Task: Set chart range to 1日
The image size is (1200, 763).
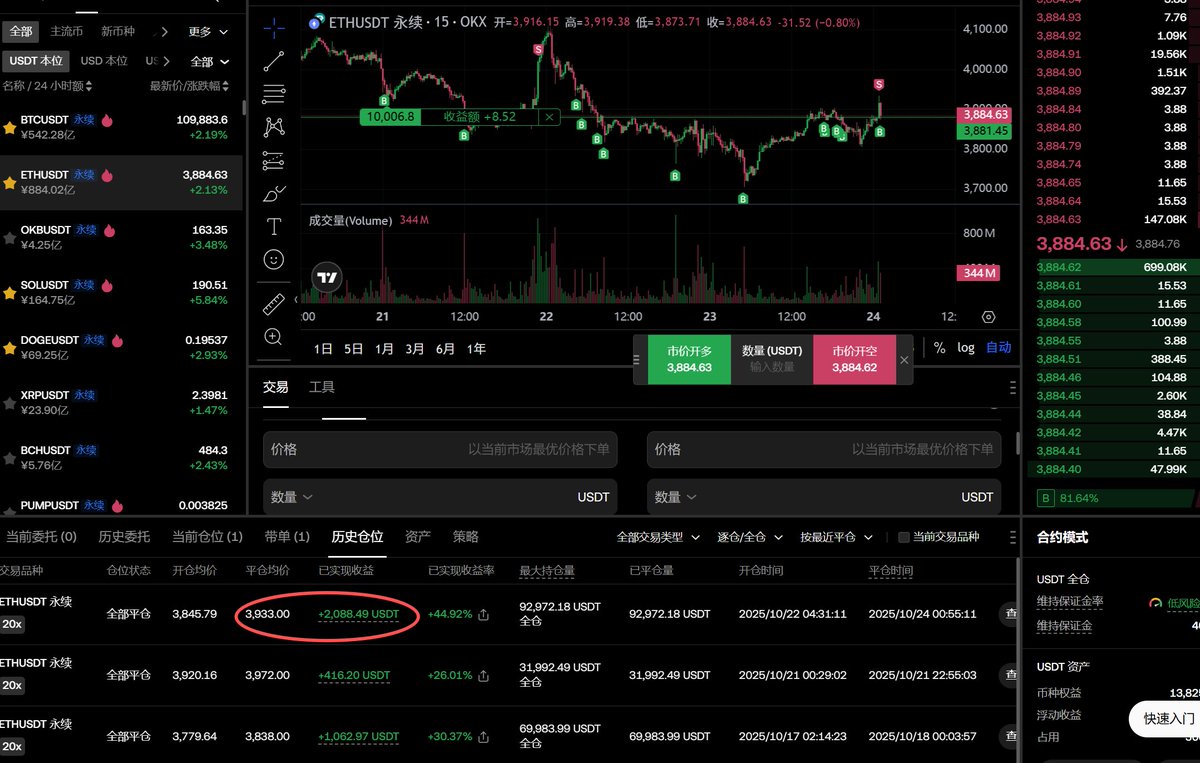Action: [323, 349]
